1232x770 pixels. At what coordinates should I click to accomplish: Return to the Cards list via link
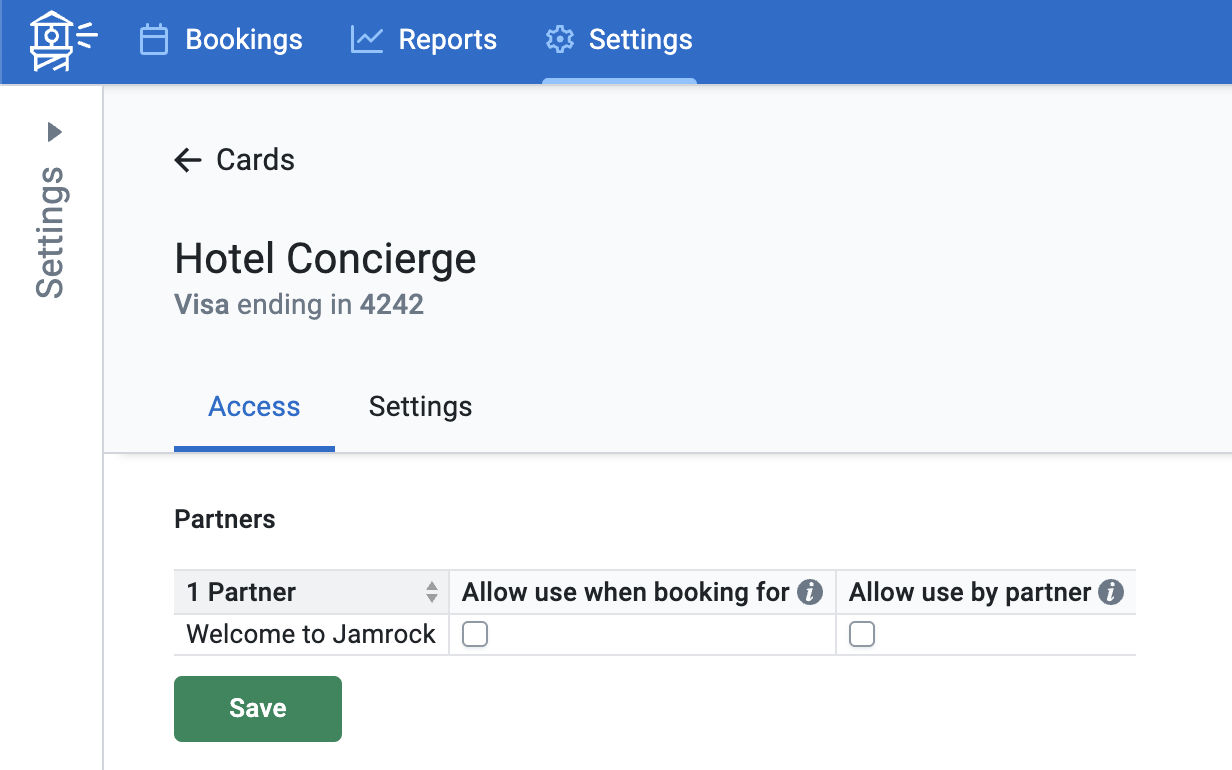(255, 160)
